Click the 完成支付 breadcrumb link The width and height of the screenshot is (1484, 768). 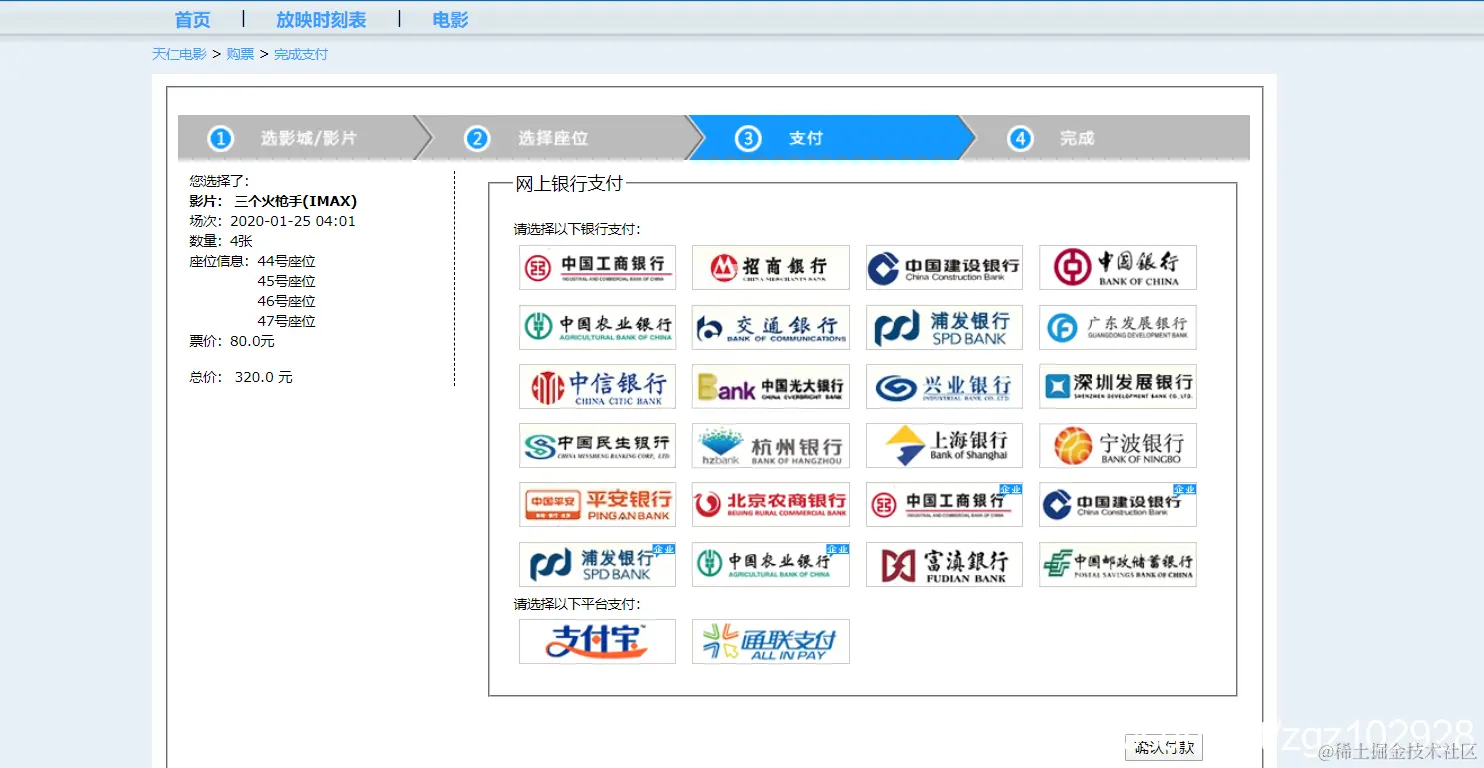pos(301,54)
